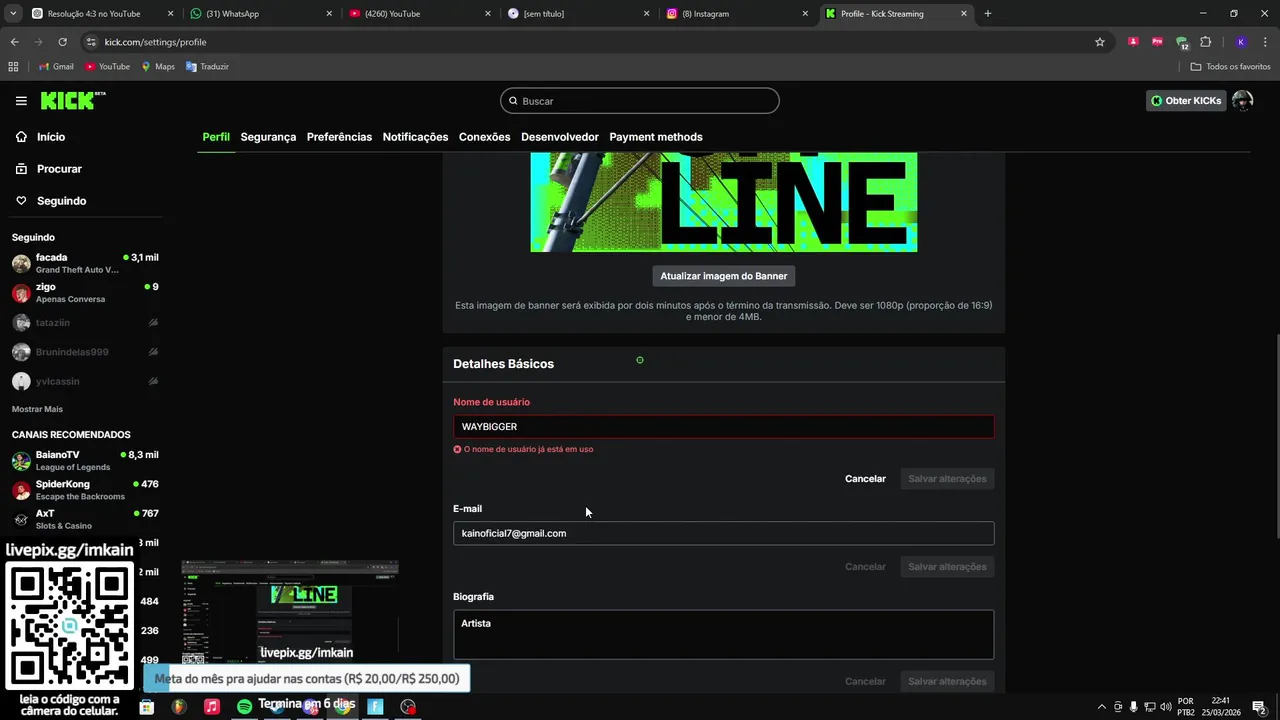Click the Obter KICKs button
Image resolution: width=1280 pixels, height=720 pixels.
tap(1186, 101)
